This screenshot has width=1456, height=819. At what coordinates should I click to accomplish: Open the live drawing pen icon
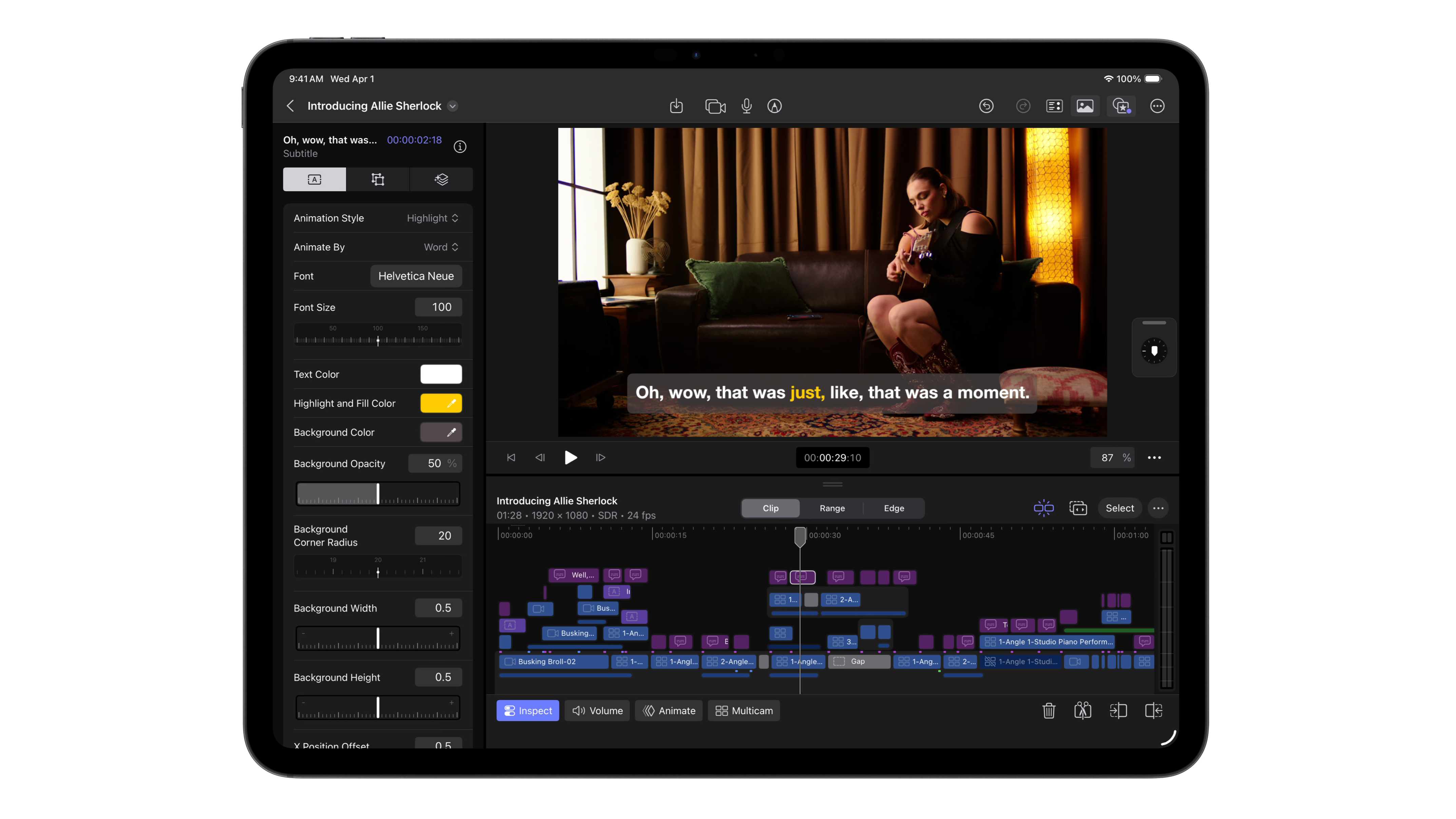pyautogui.click(x=774, y=106)
